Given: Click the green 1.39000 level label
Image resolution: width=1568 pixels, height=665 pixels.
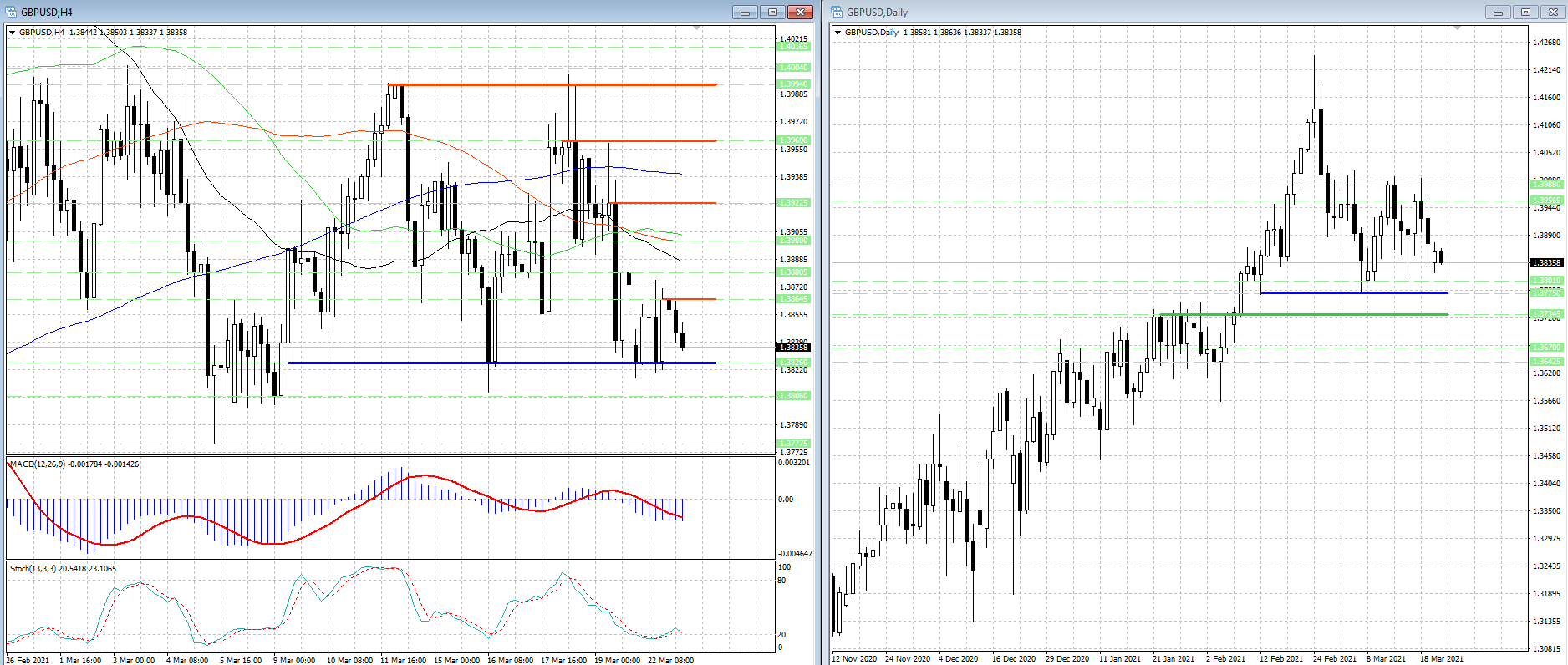Looking at the screenshot, I should click(793, 241).
